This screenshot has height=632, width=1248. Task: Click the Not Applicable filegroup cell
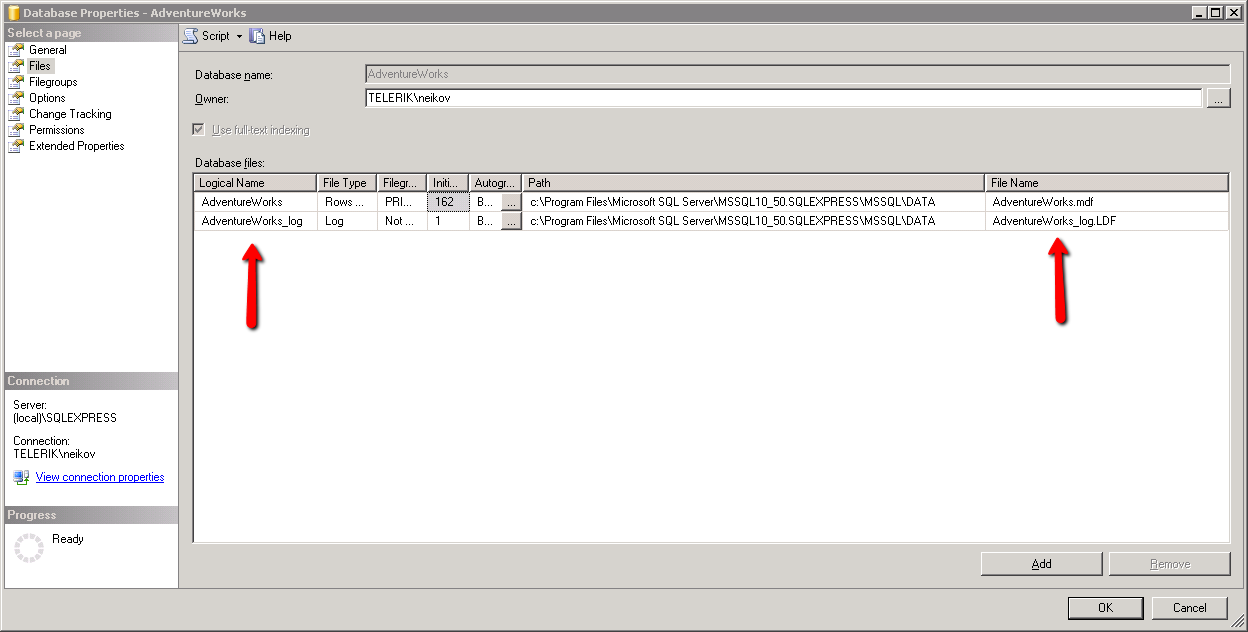[x=402, y=221]
